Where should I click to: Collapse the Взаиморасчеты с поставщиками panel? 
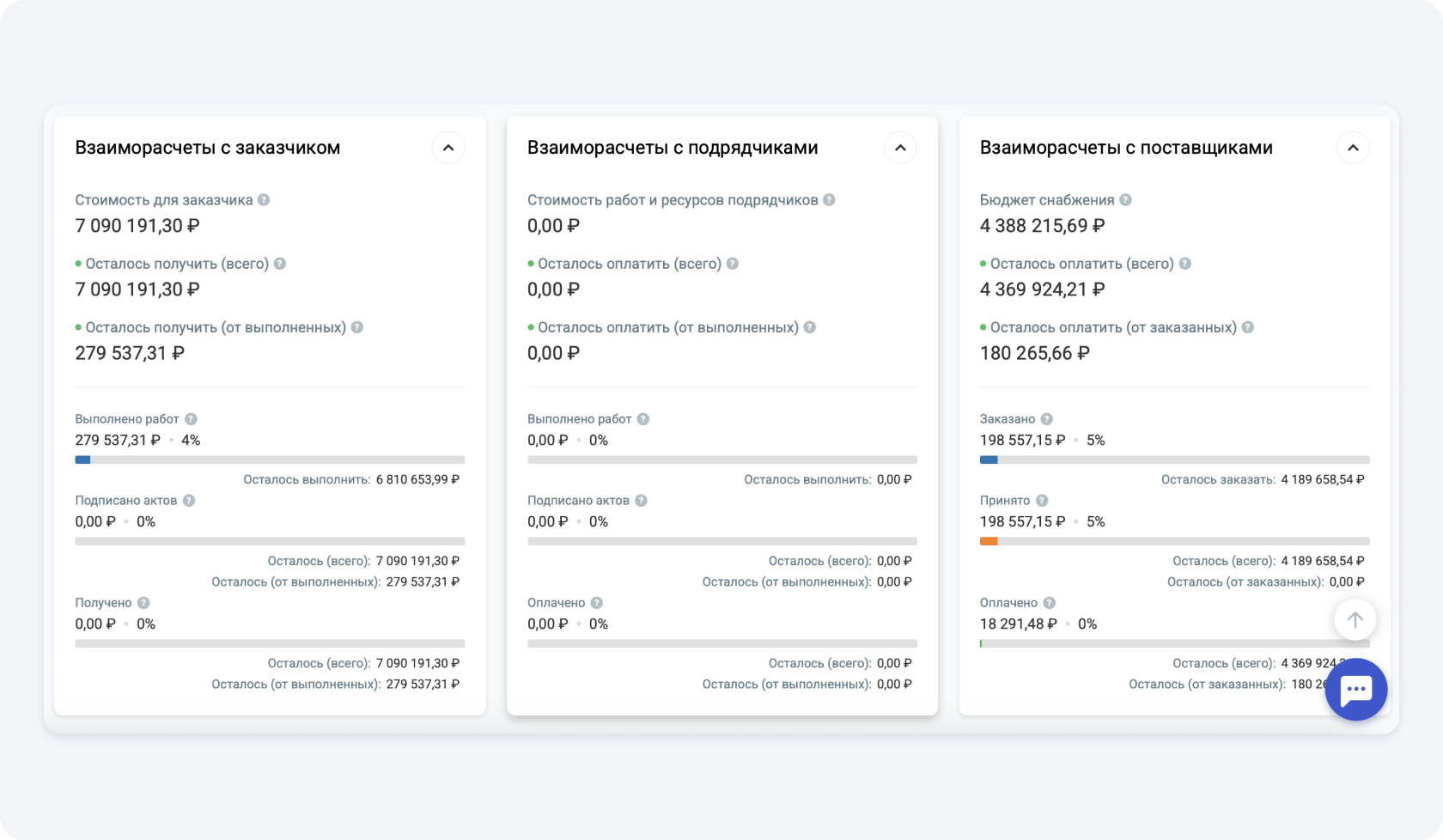coord(1353,148)
